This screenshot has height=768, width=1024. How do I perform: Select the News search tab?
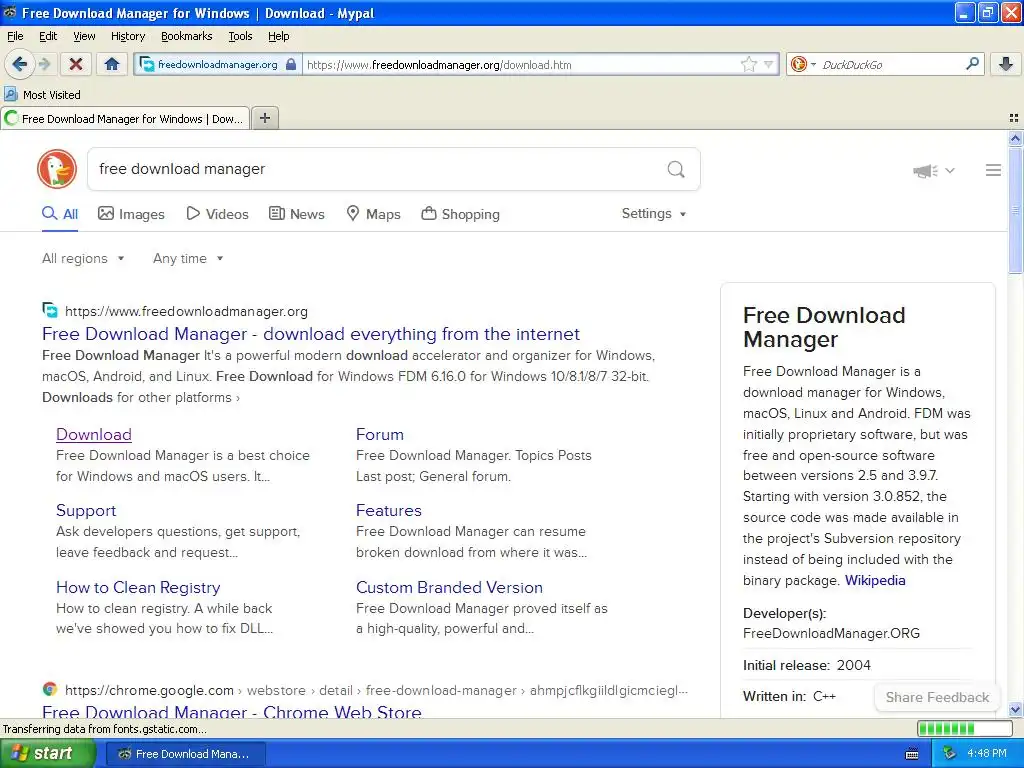pos(296,214)
